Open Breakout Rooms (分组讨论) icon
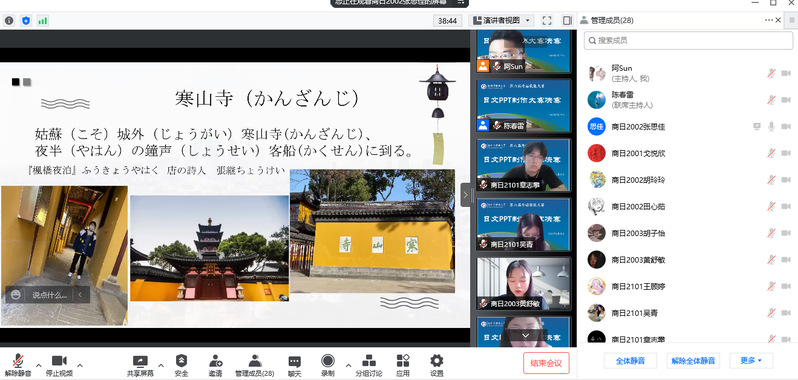 coord(368,361)
